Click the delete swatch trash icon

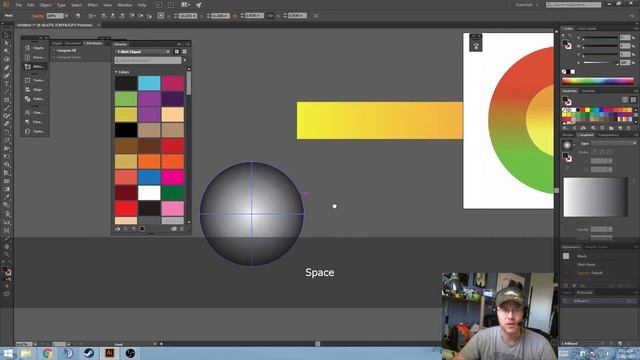[629, 128]
